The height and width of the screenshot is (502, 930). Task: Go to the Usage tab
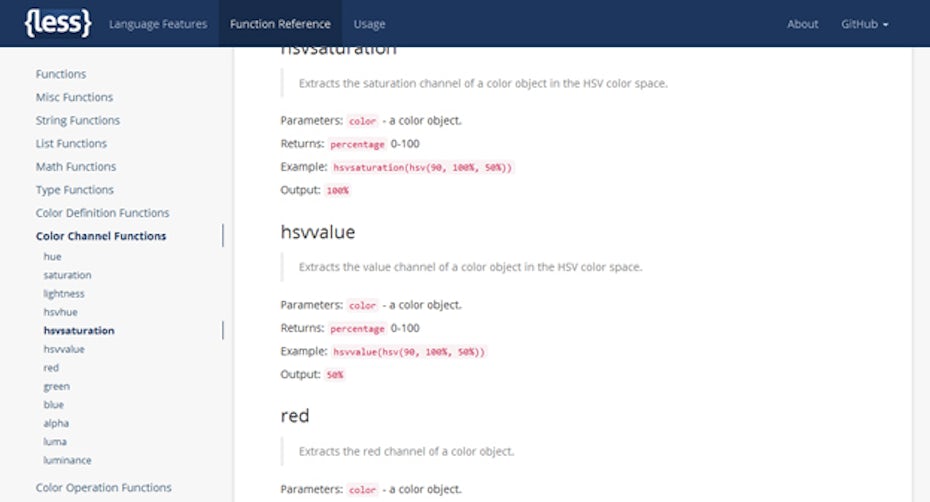pos(369,24)
